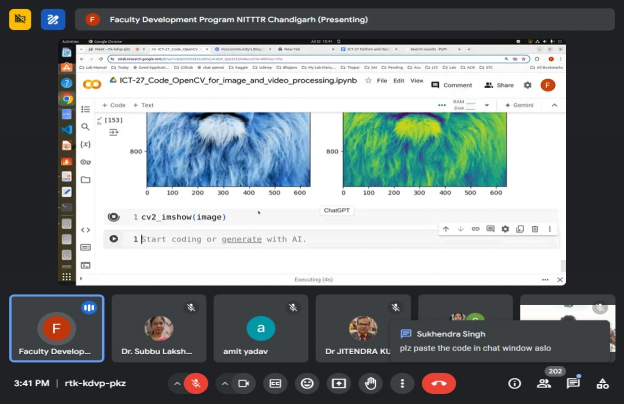This screenshot has height=405, width=624.
Task: Toggle output of cell [153]
Action: click(x=114, y=132)
